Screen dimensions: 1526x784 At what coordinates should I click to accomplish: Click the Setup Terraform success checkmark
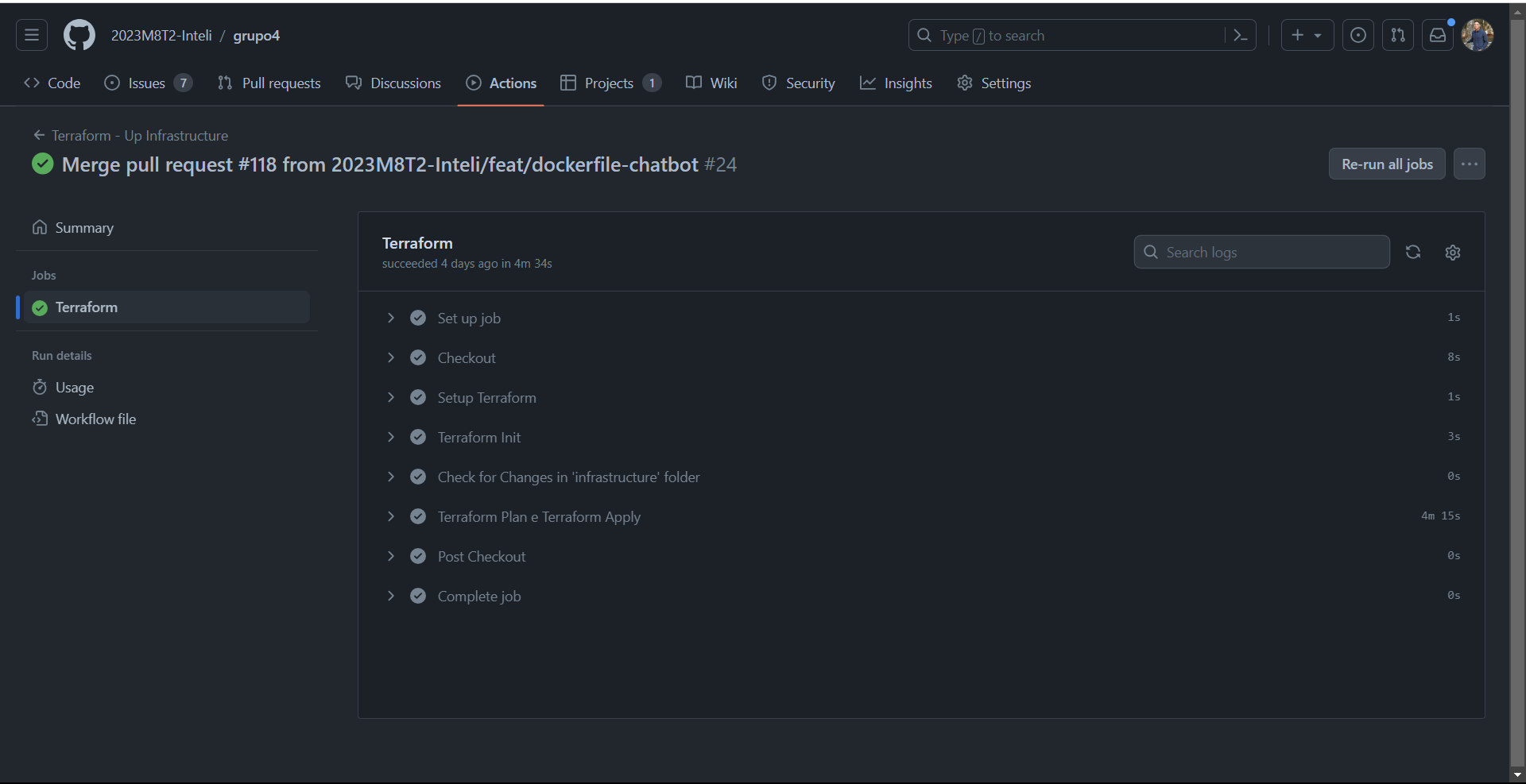418,397
